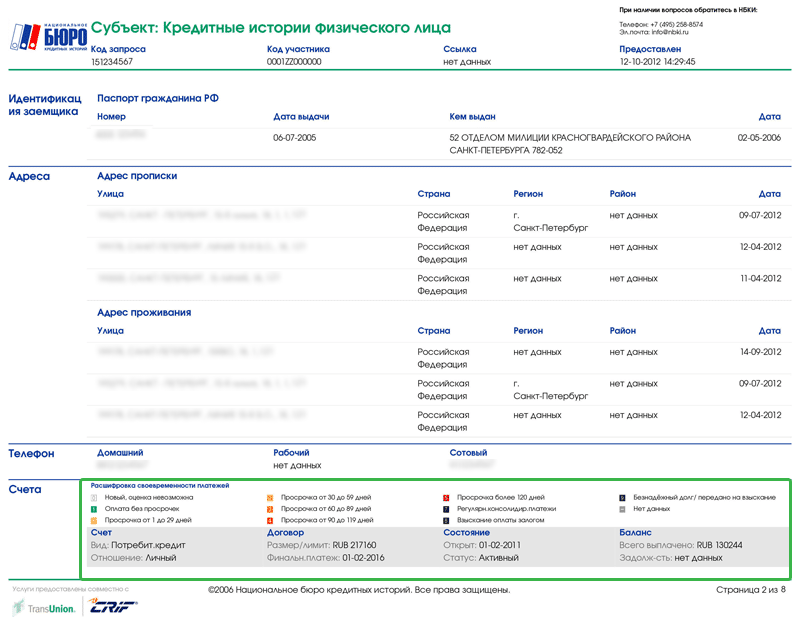Select the total paid amount RUB 130244

[x=719, y=545]
